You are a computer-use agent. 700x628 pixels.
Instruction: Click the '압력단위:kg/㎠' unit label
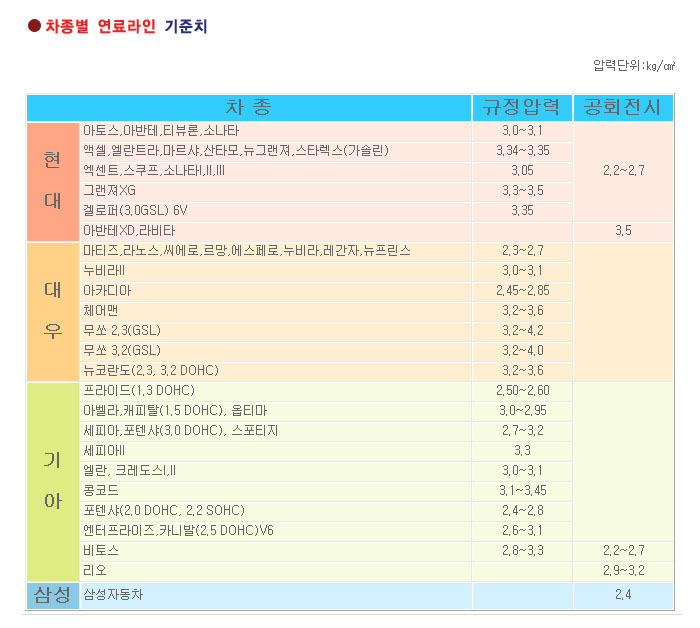point(634,66)
